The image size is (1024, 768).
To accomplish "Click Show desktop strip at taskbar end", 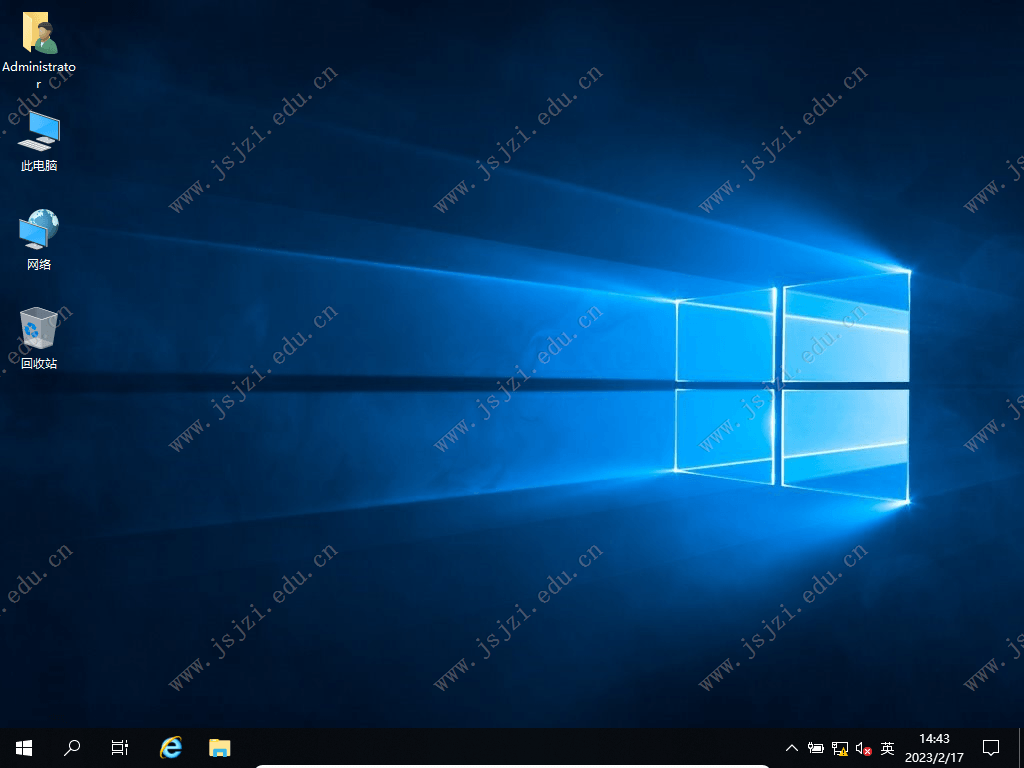I will [x=1021, y=748].
